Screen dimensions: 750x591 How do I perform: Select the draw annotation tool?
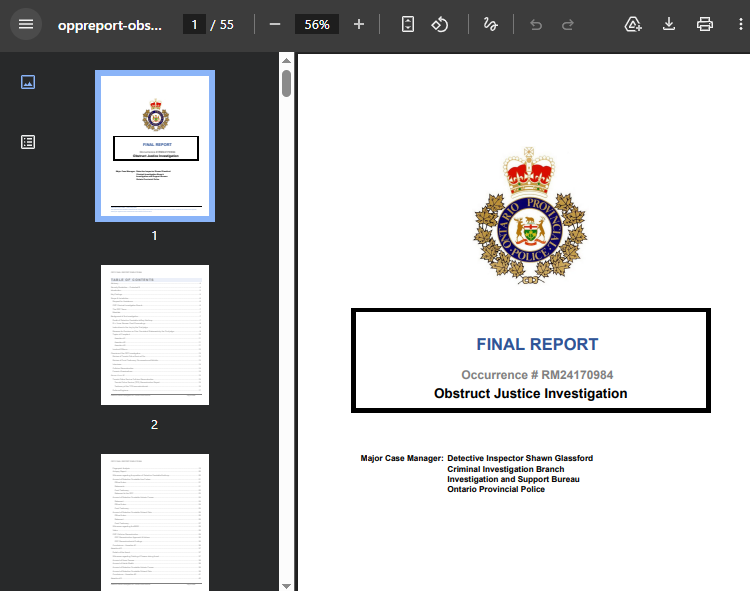pyautogui.click(x=490, y=24)
